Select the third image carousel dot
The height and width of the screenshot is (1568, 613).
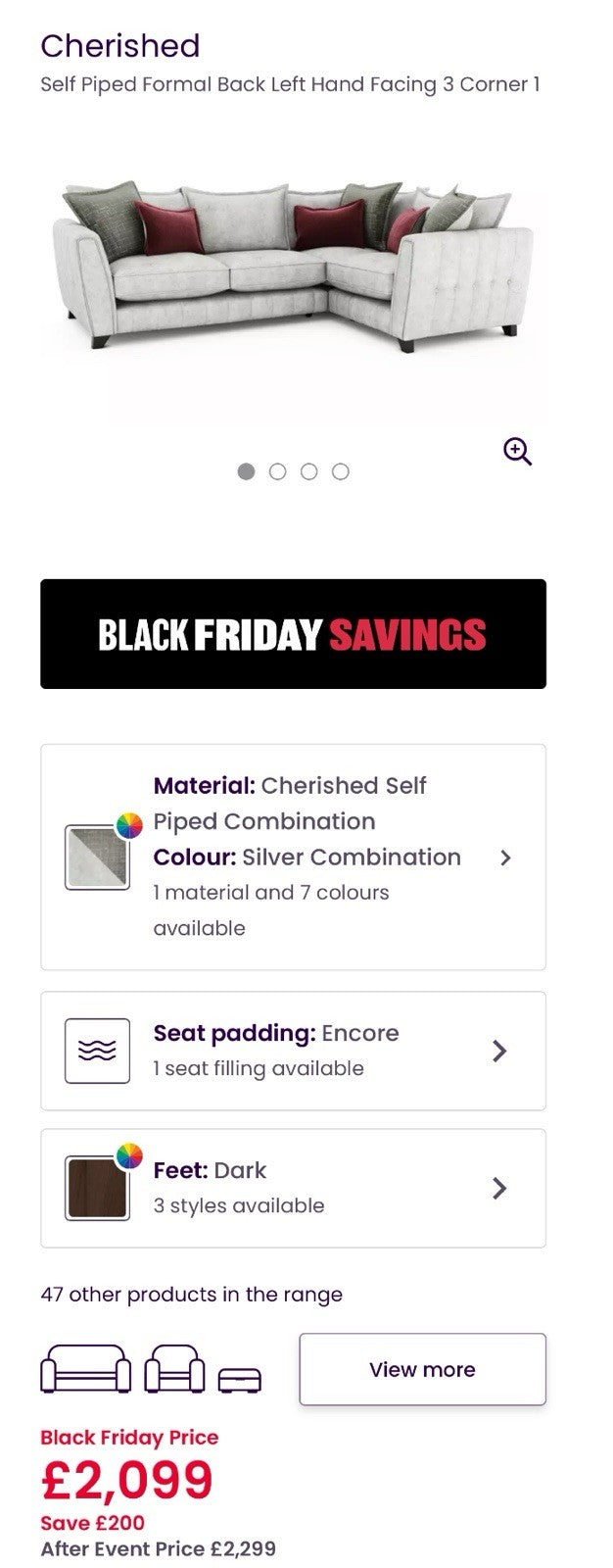[309, 471]
